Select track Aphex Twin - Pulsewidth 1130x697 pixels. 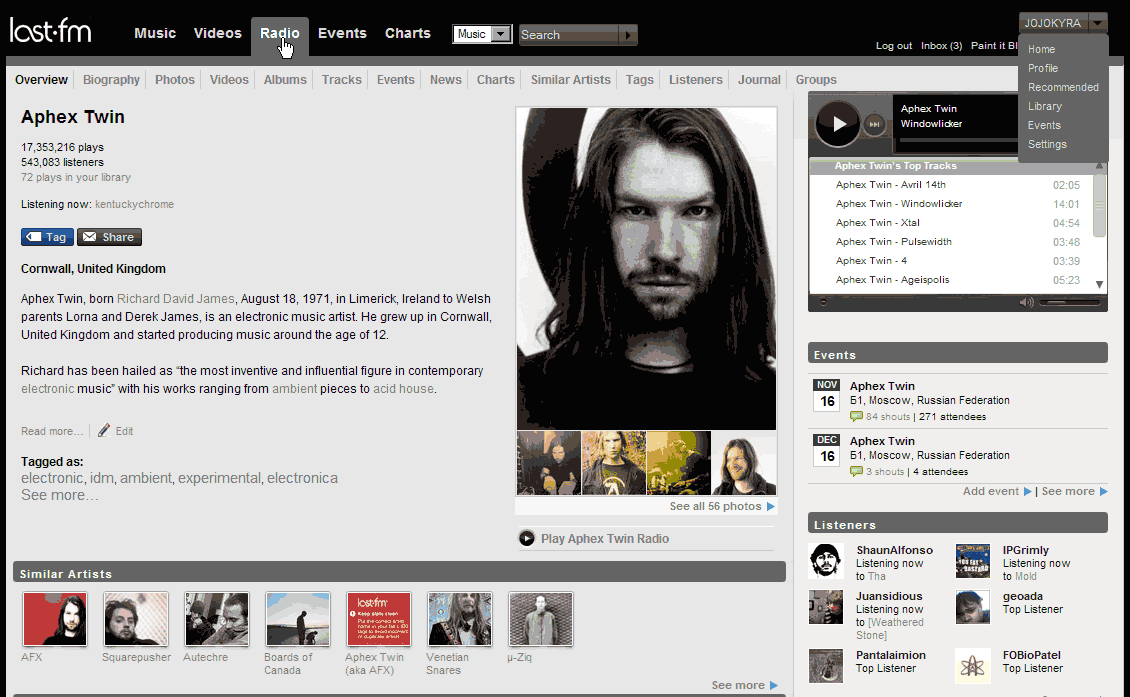(894, 241)
